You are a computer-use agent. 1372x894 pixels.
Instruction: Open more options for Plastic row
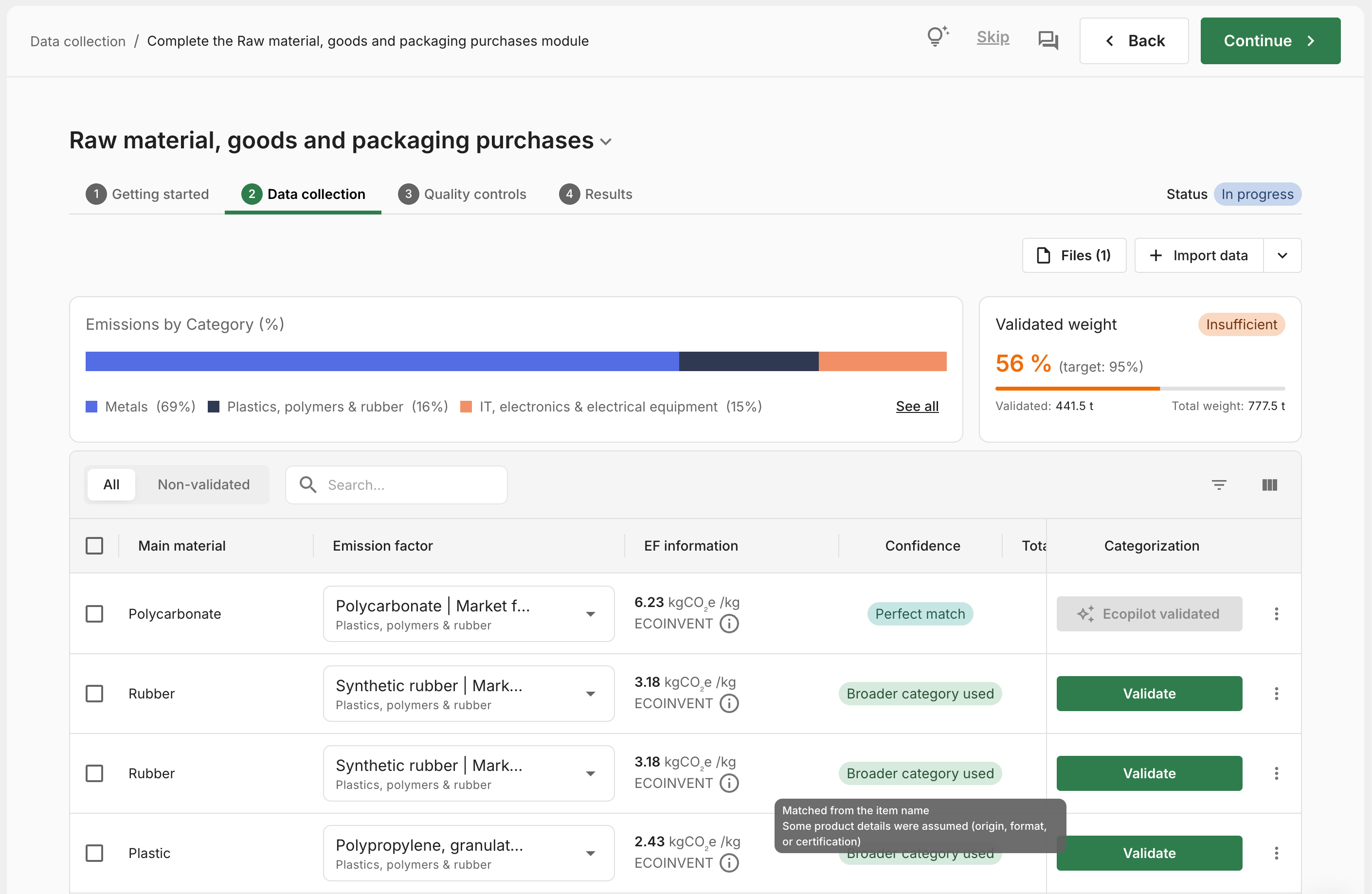click(x=1276, y=853)
